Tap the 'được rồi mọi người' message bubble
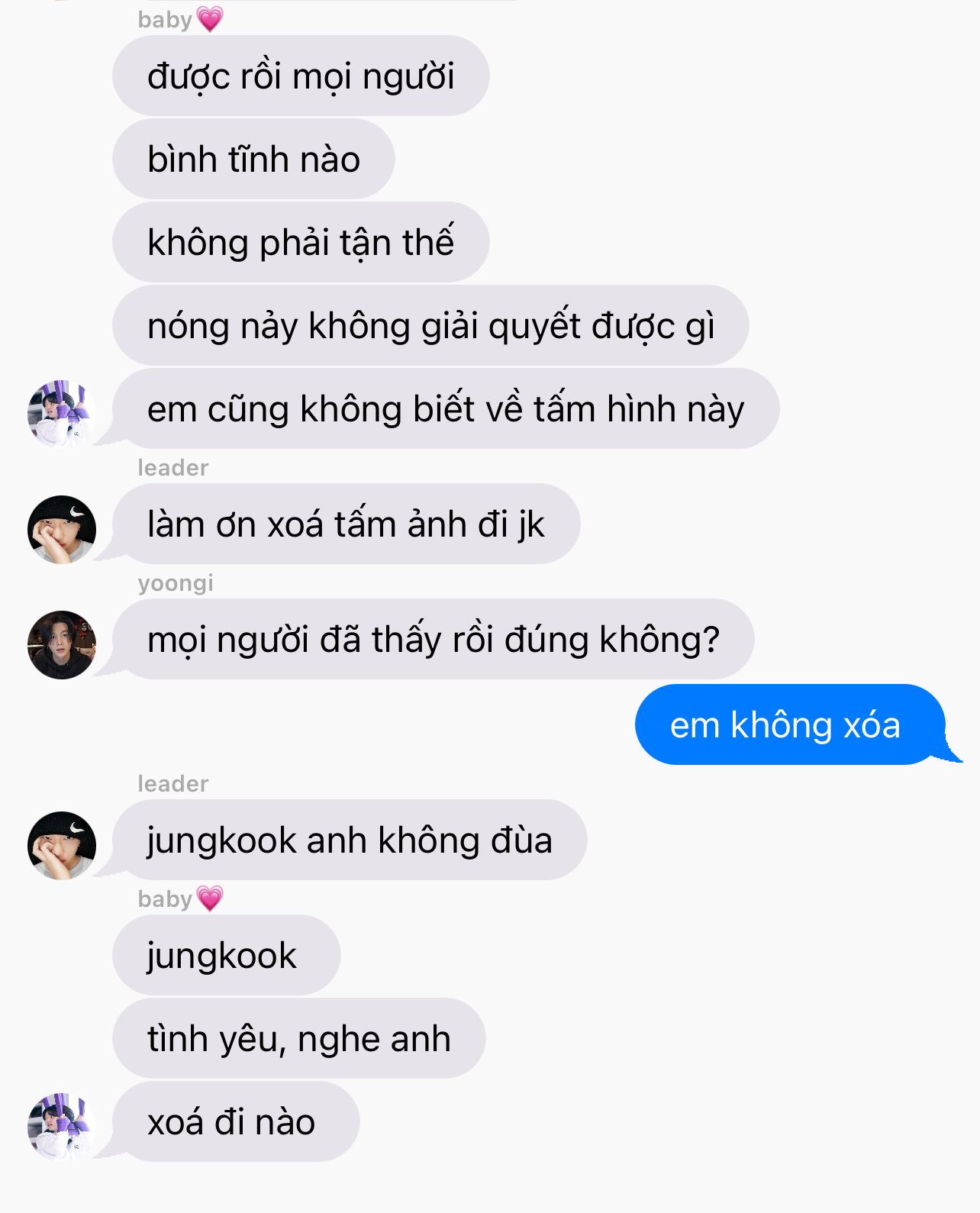 point(301,76)
